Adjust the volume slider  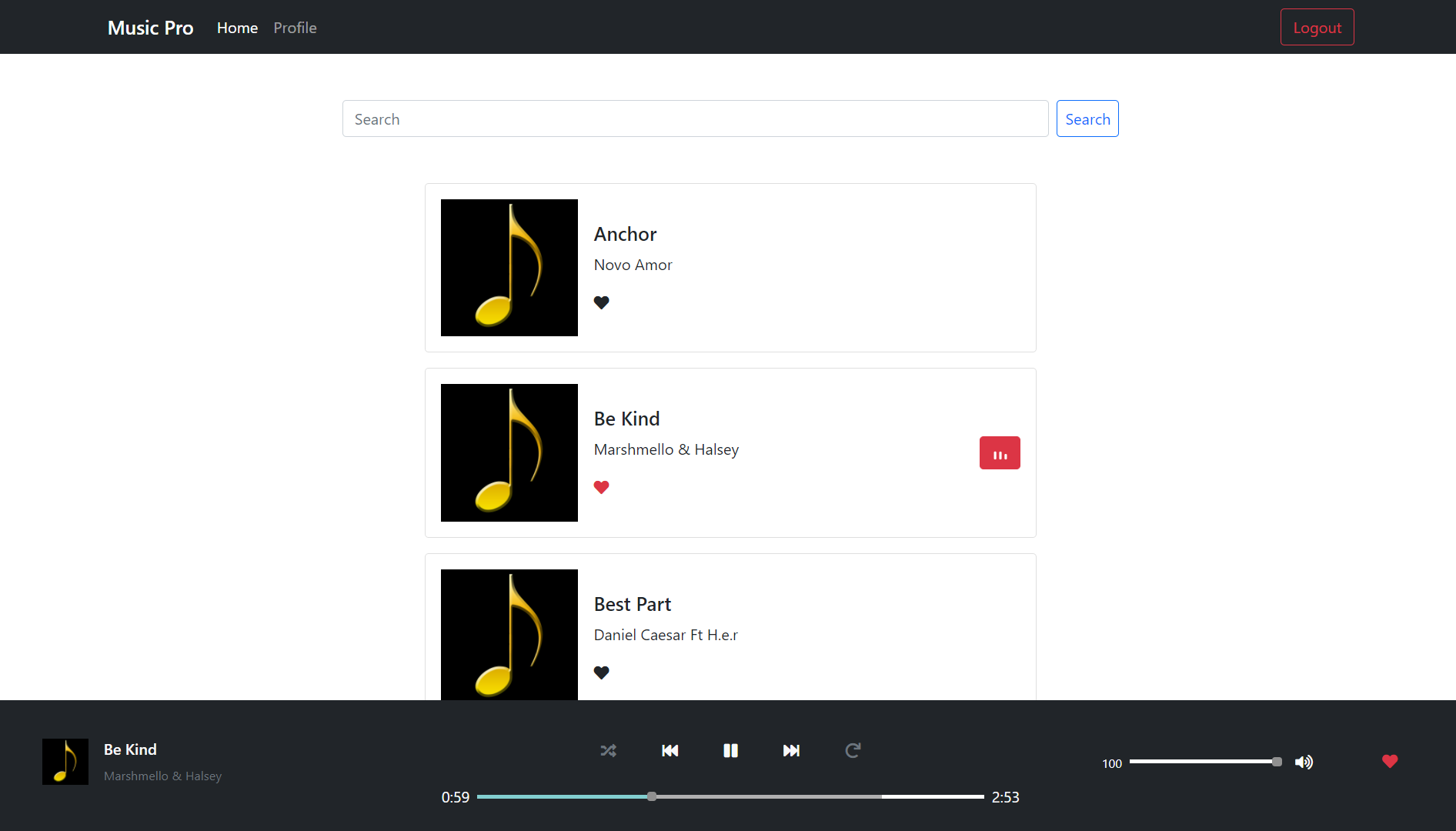coord(1204,762)
